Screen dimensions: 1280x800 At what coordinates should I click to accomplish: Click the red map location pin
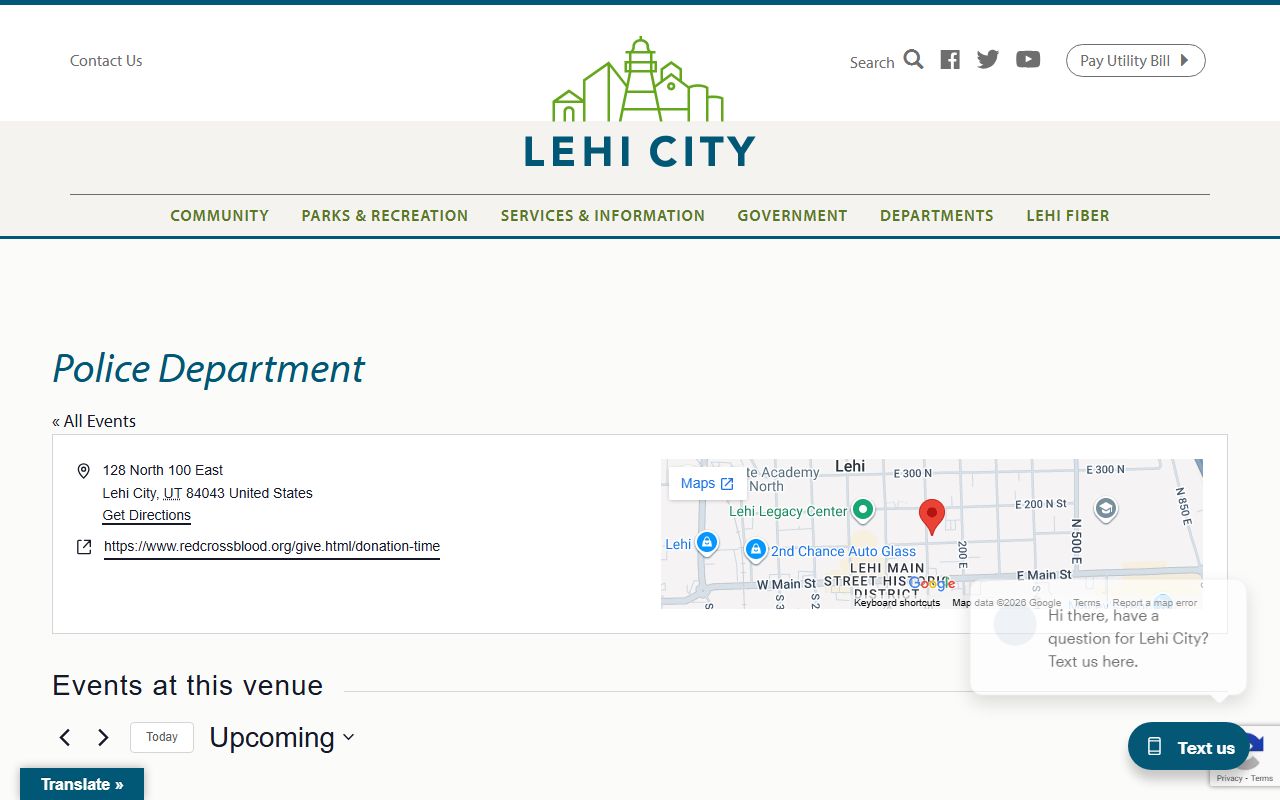(x=932, y=517)
